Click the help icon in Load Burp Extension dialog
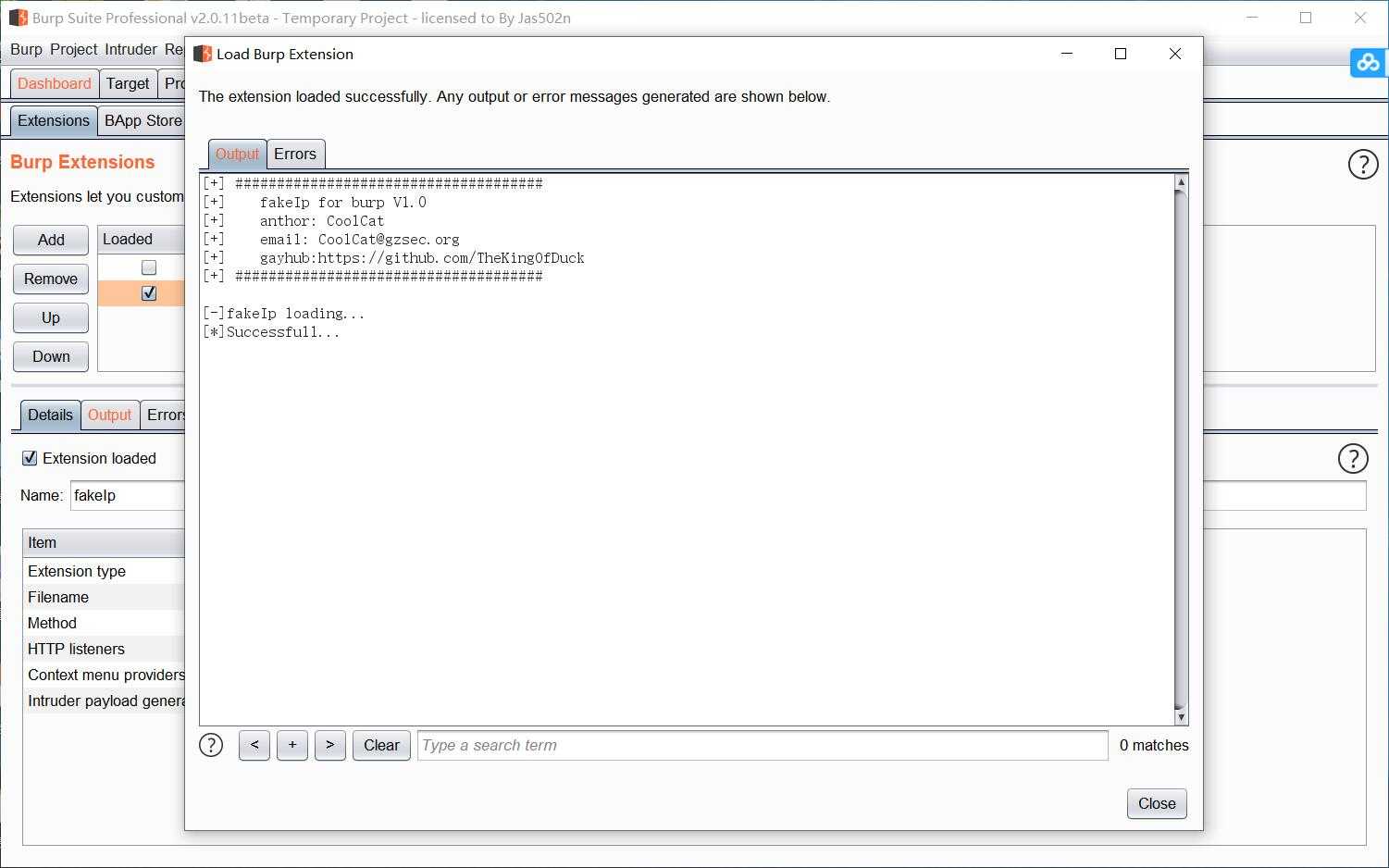Viewport: 1389px width, 868px height. [x=211, y=745]
